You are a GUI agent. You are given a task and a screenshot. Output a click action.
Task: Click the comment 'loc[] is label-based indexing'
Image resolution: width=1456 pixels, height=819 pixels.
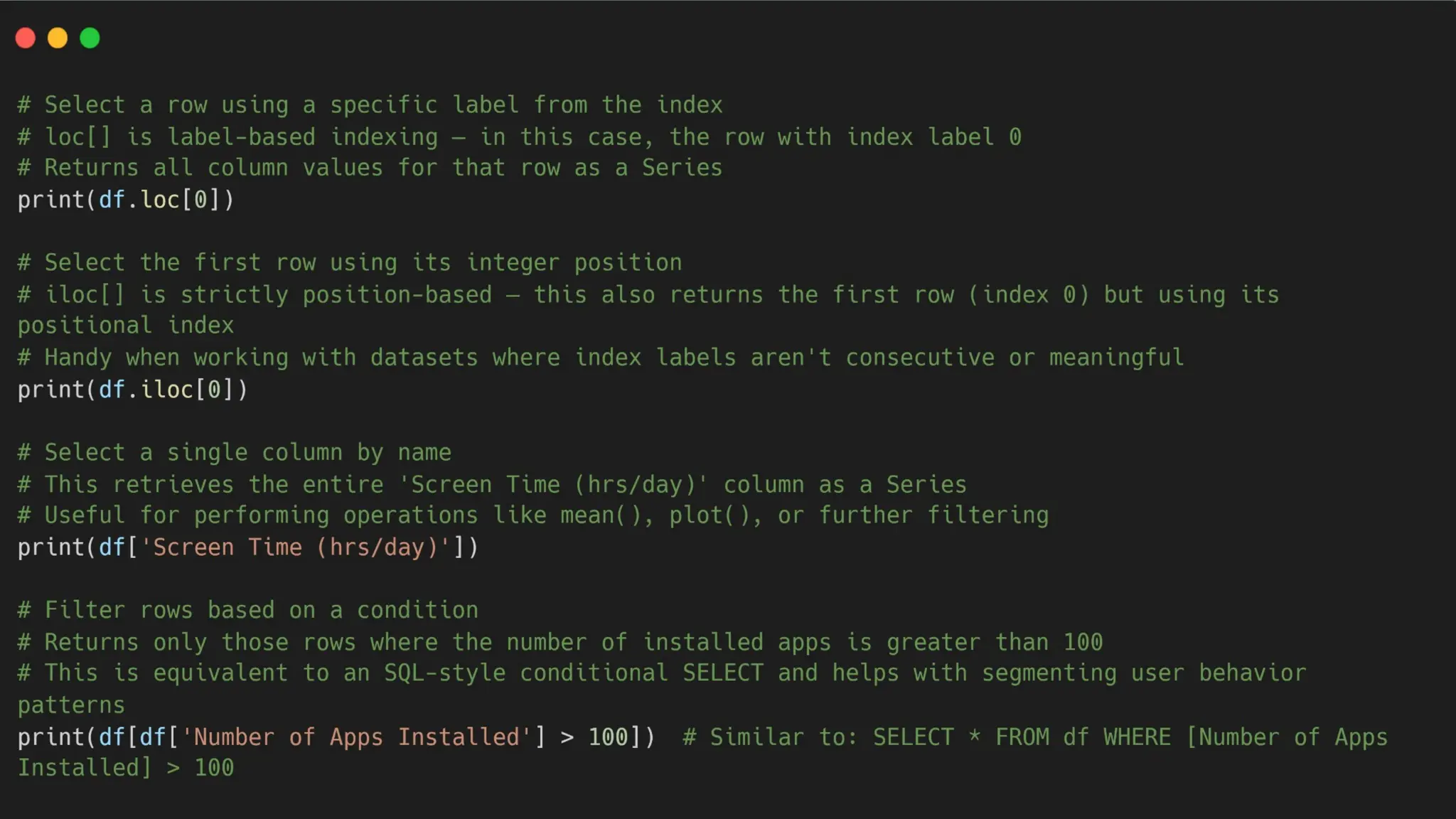coord(520,136)
